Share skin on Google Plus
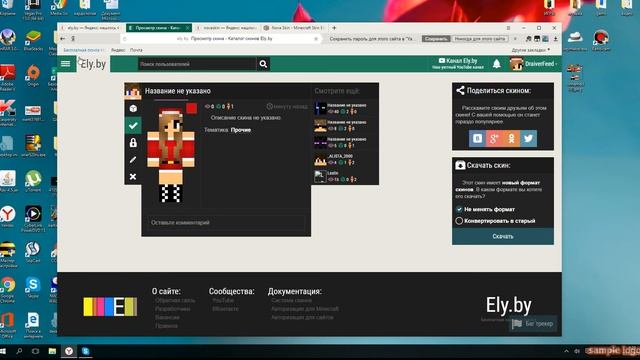Screen dimensions: 640x360 tap(494, 138)
